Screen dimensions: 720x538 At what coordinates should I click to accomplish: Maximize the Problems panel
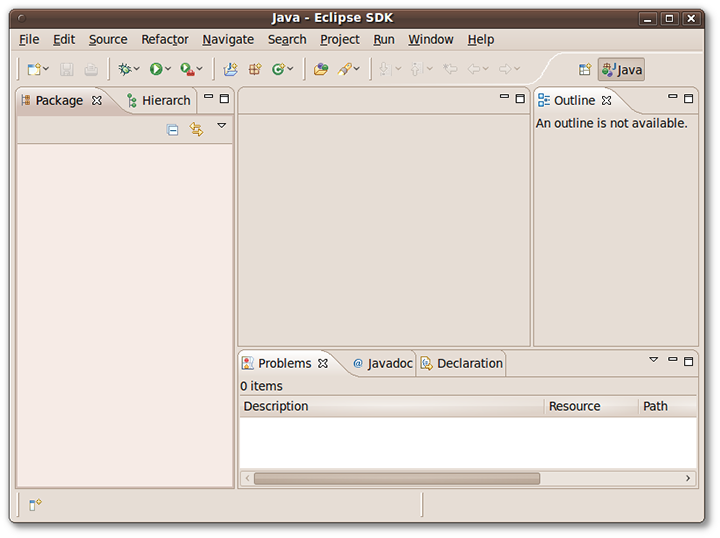point(688,362)
